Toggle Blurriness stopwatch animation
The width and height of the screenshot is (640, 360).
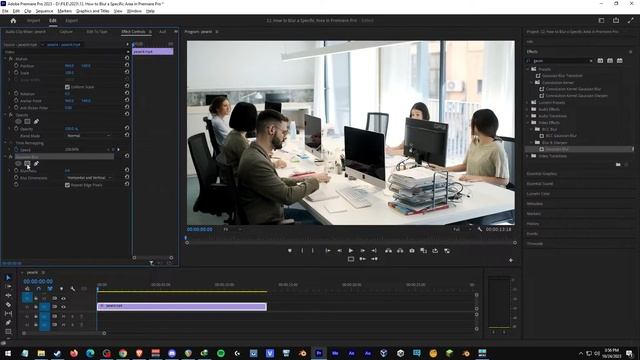pyautogui.click(x=16, y=171)
